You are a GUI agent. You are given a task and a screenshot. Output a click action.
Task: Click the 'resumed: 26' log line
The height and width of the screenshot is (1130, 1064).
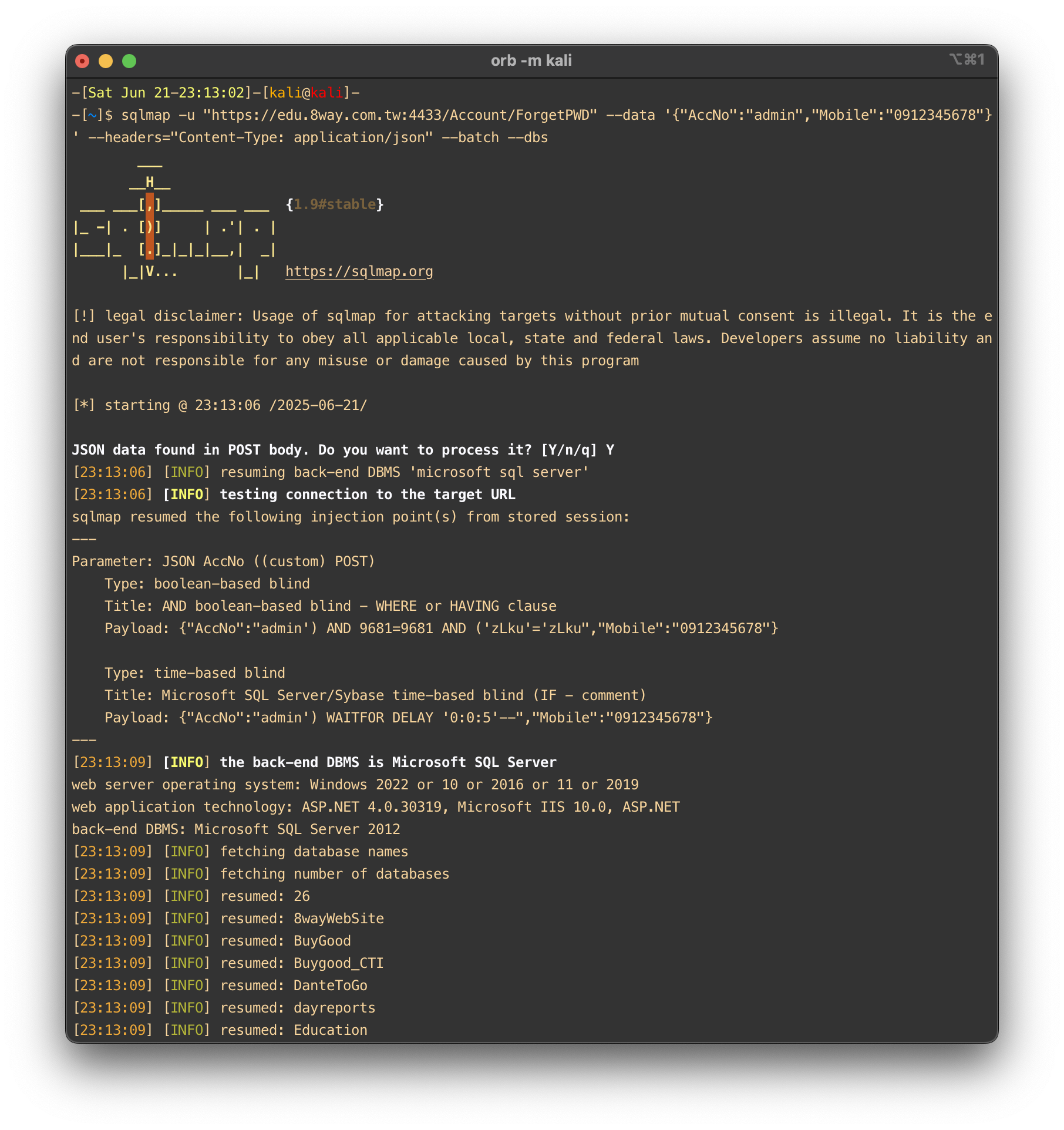tap(191, 896)
